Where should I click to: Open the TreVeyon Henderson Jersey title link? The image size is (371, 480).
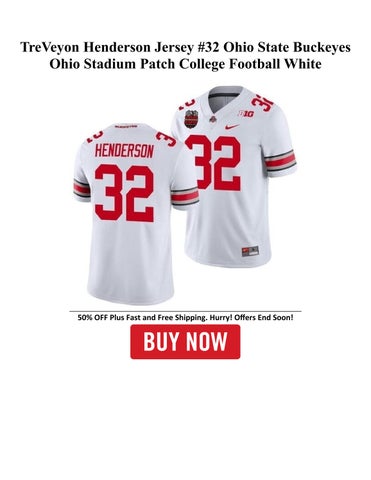tap(185, 55)
